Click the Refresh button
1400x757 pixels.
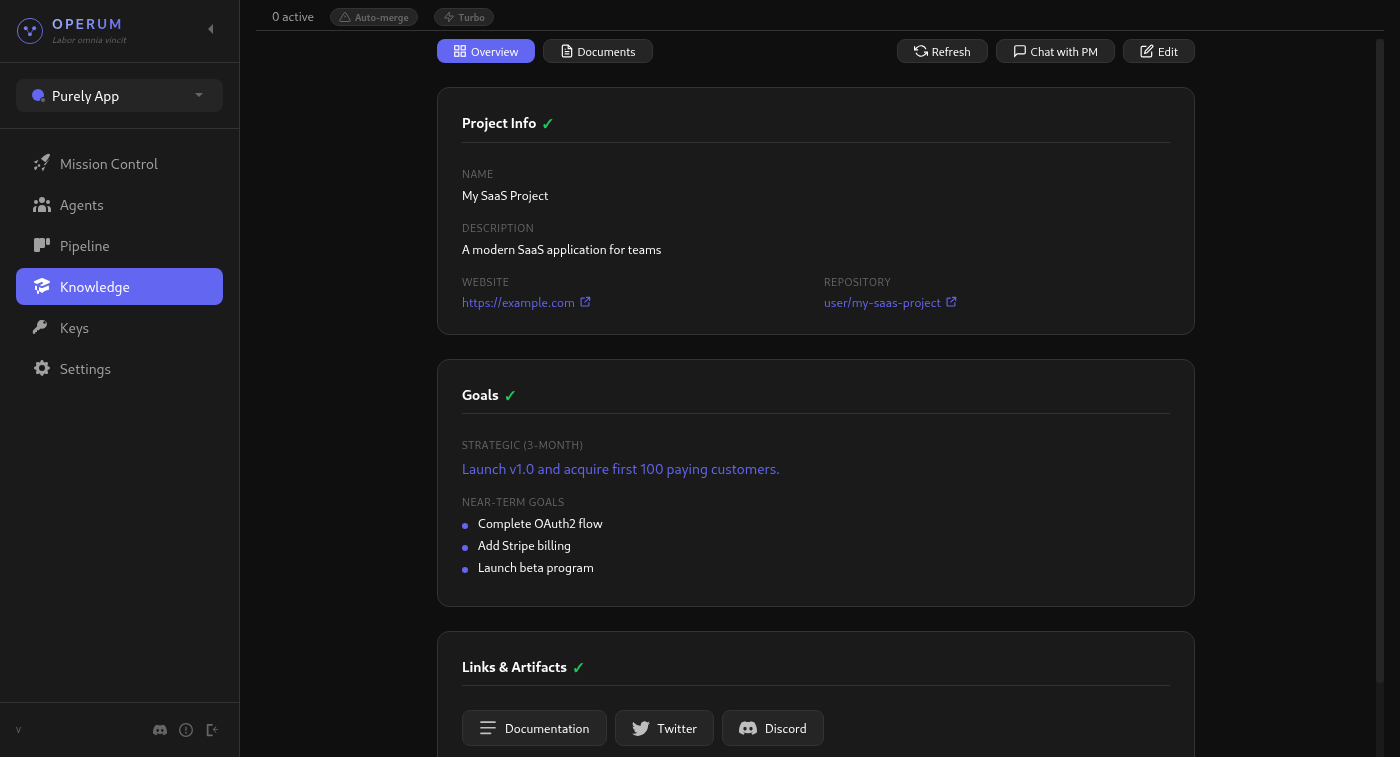click(942, 51)
